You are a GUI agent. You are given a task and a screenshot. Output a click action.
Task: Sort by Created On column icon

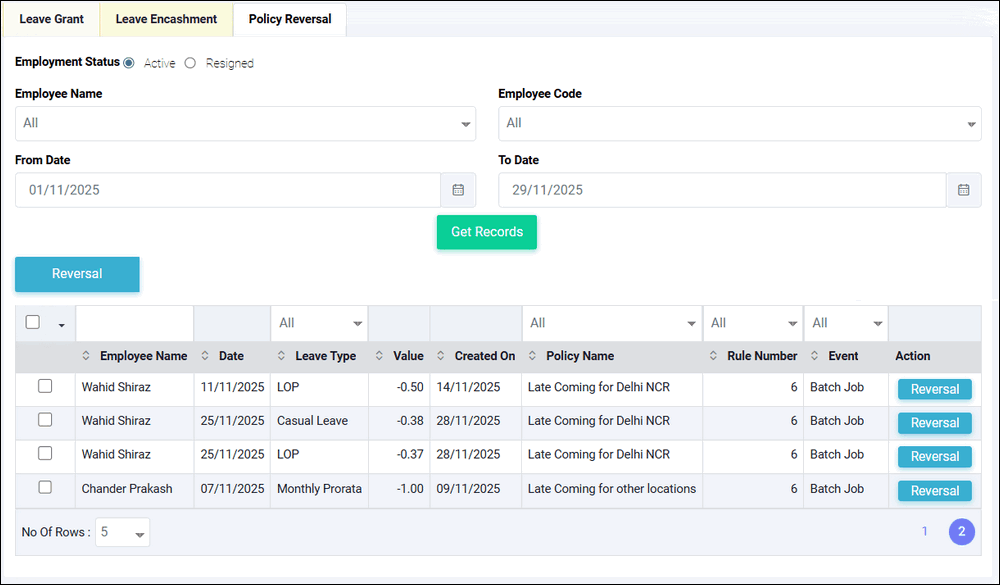441,356
